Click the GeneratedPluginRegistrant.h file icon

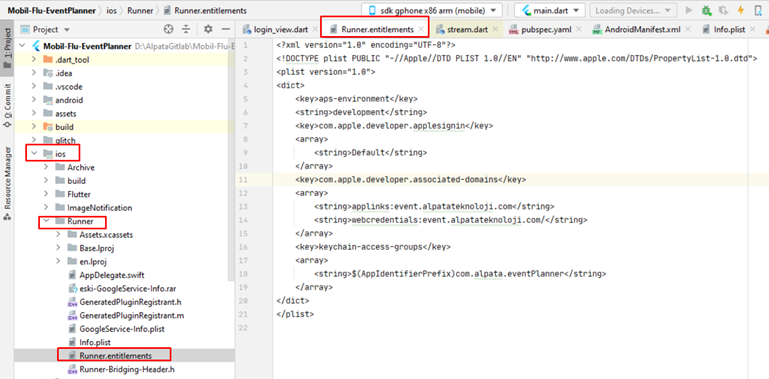(x=72, y=302)
